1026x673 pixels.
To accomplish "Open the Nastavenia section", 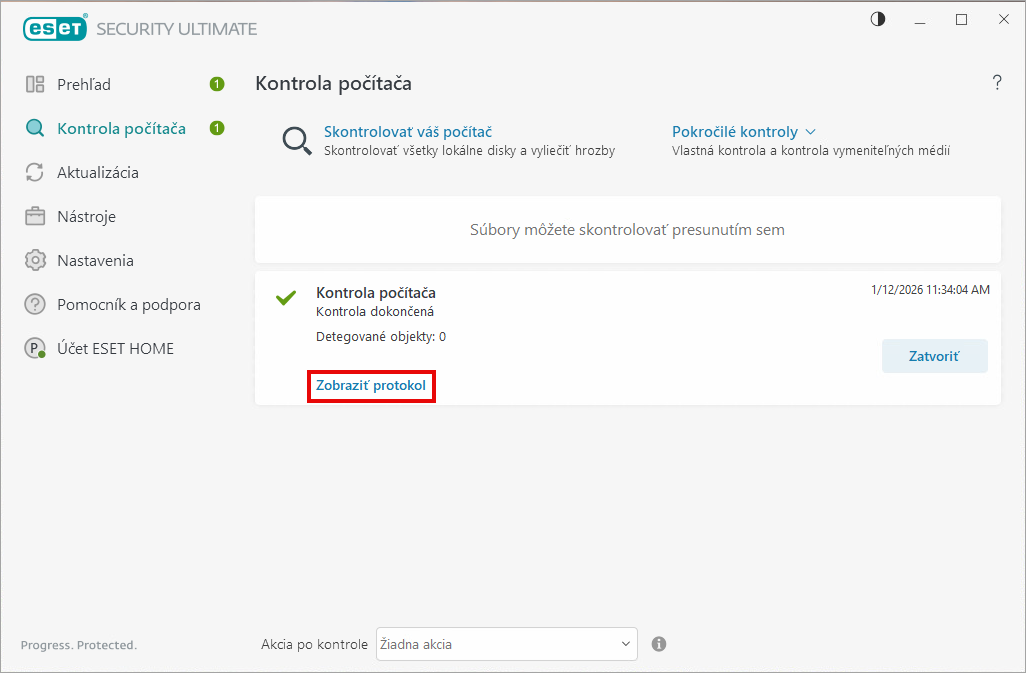I will [95, 260].
